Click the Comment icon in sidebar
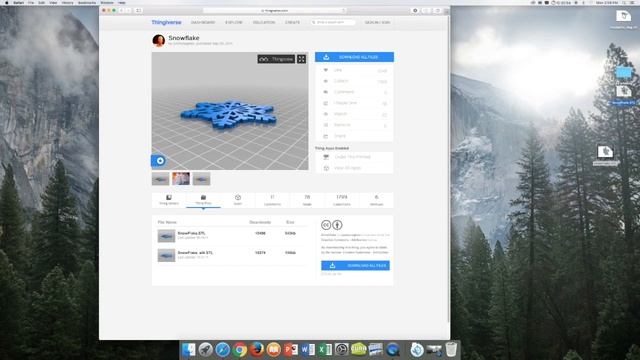Image resolution: width=640 pixels, height=360 pixels. [x=326, y=92]
